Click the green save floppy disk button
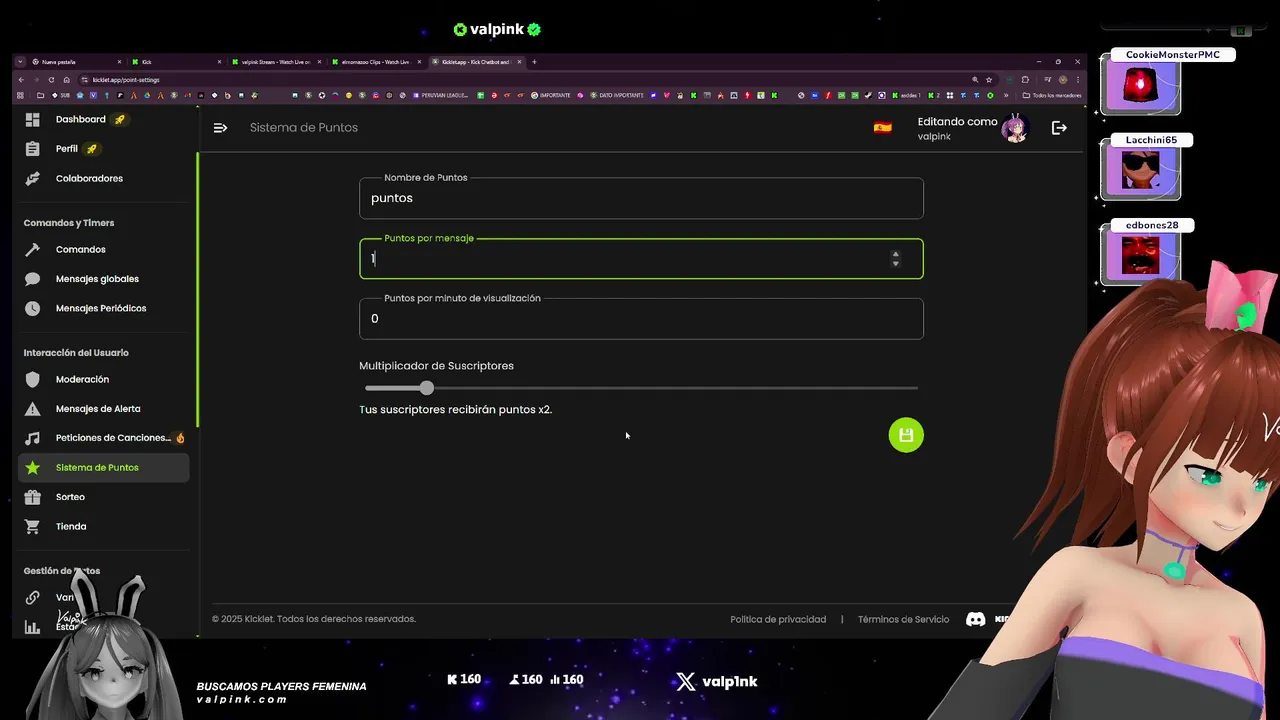1280x720 pixels. (x=906, y=435)
